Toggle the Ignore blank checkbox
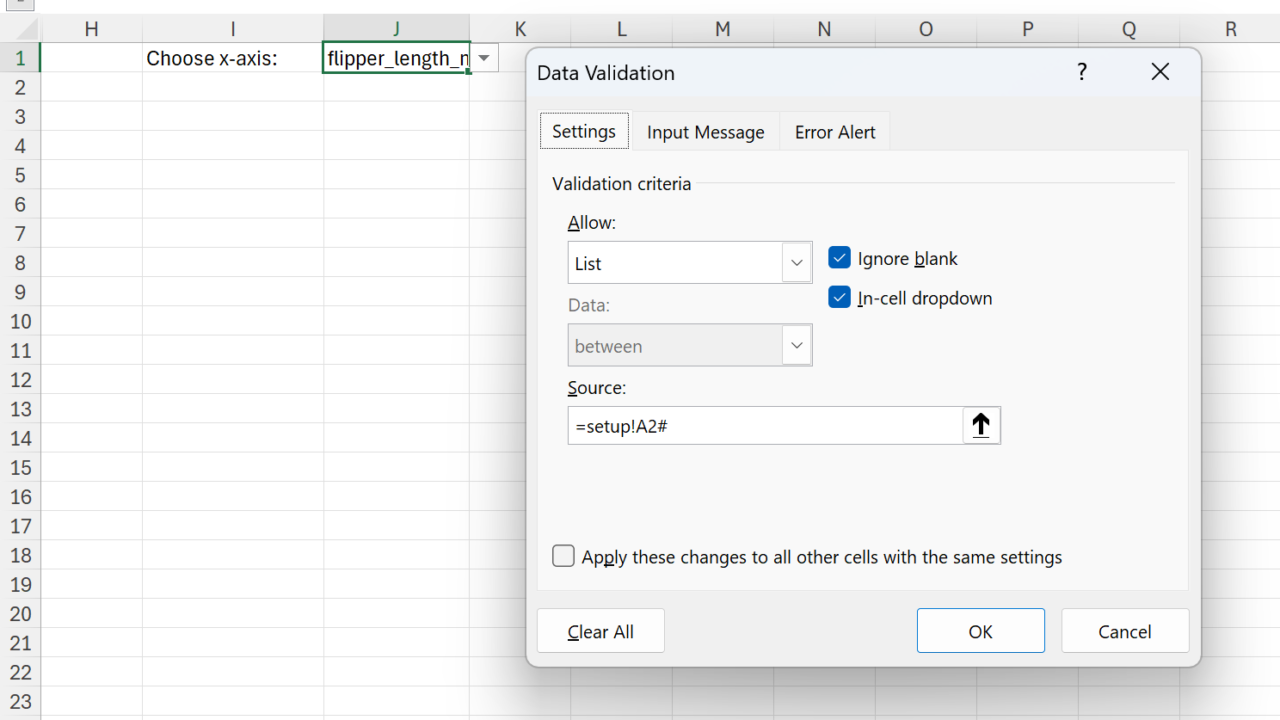This screenshot has height=720, width=1280. point(839,258)
